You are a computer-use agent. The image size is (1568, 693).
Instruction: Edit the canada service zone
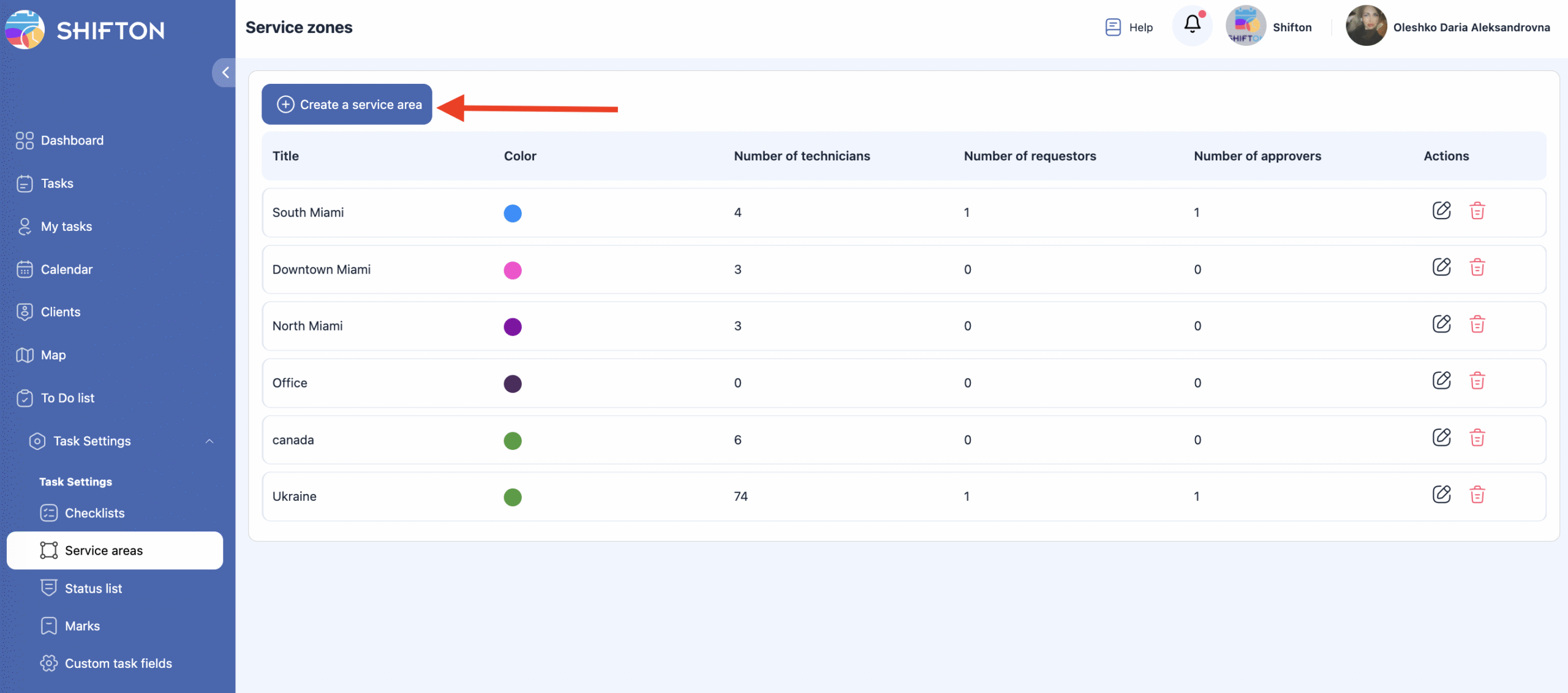1441,438
